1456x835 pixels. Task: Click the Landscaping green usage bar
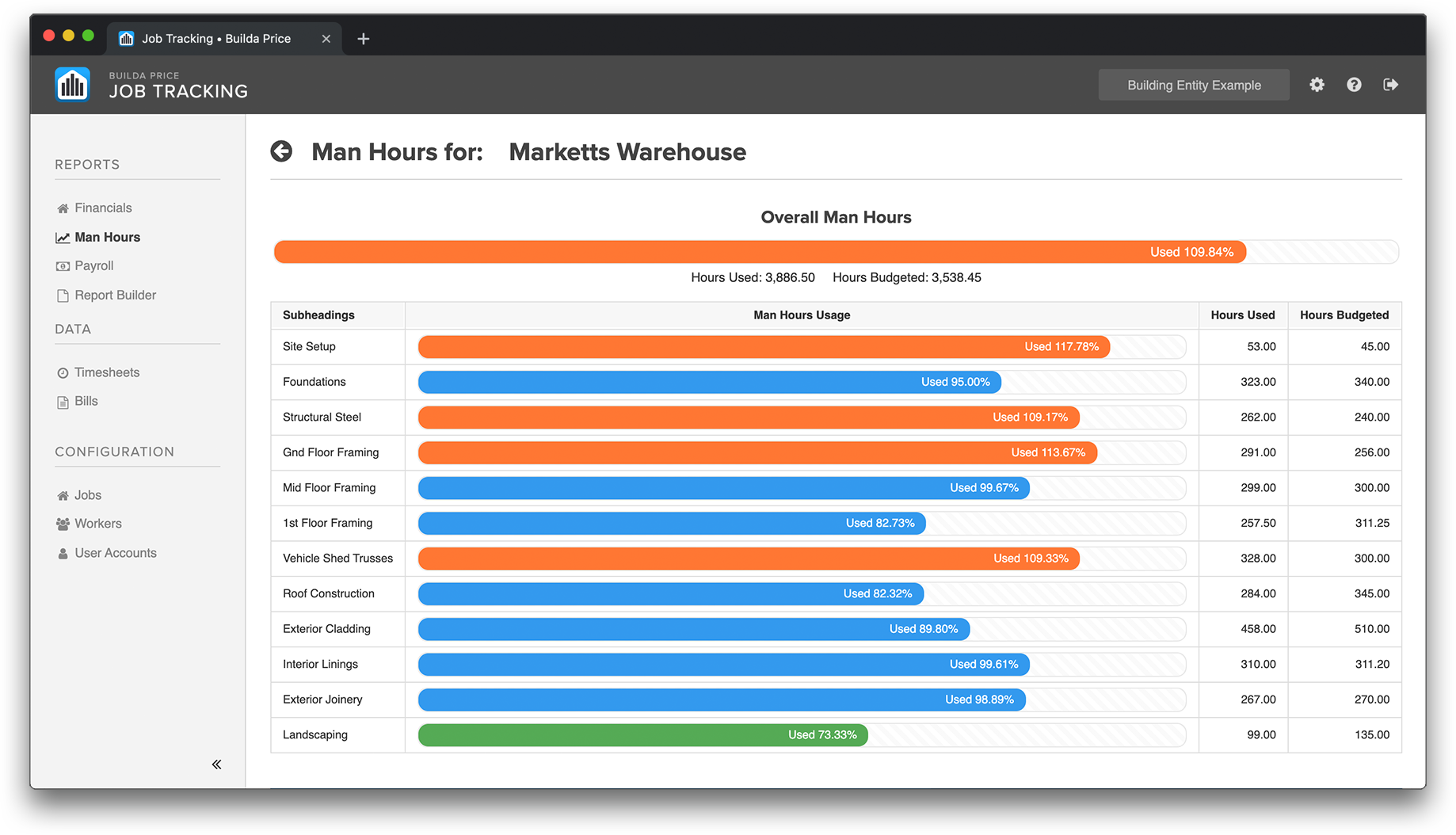tap(642, 734)
